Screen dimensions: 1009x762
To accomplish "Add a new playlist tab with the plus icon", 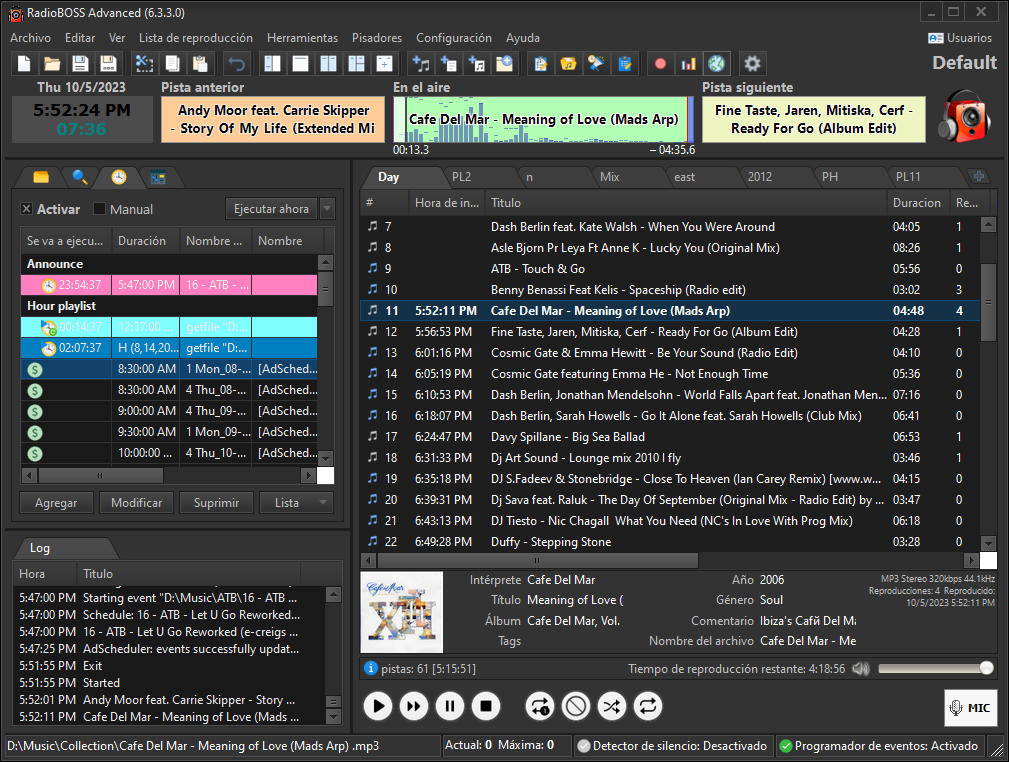I will pos(979,176).
